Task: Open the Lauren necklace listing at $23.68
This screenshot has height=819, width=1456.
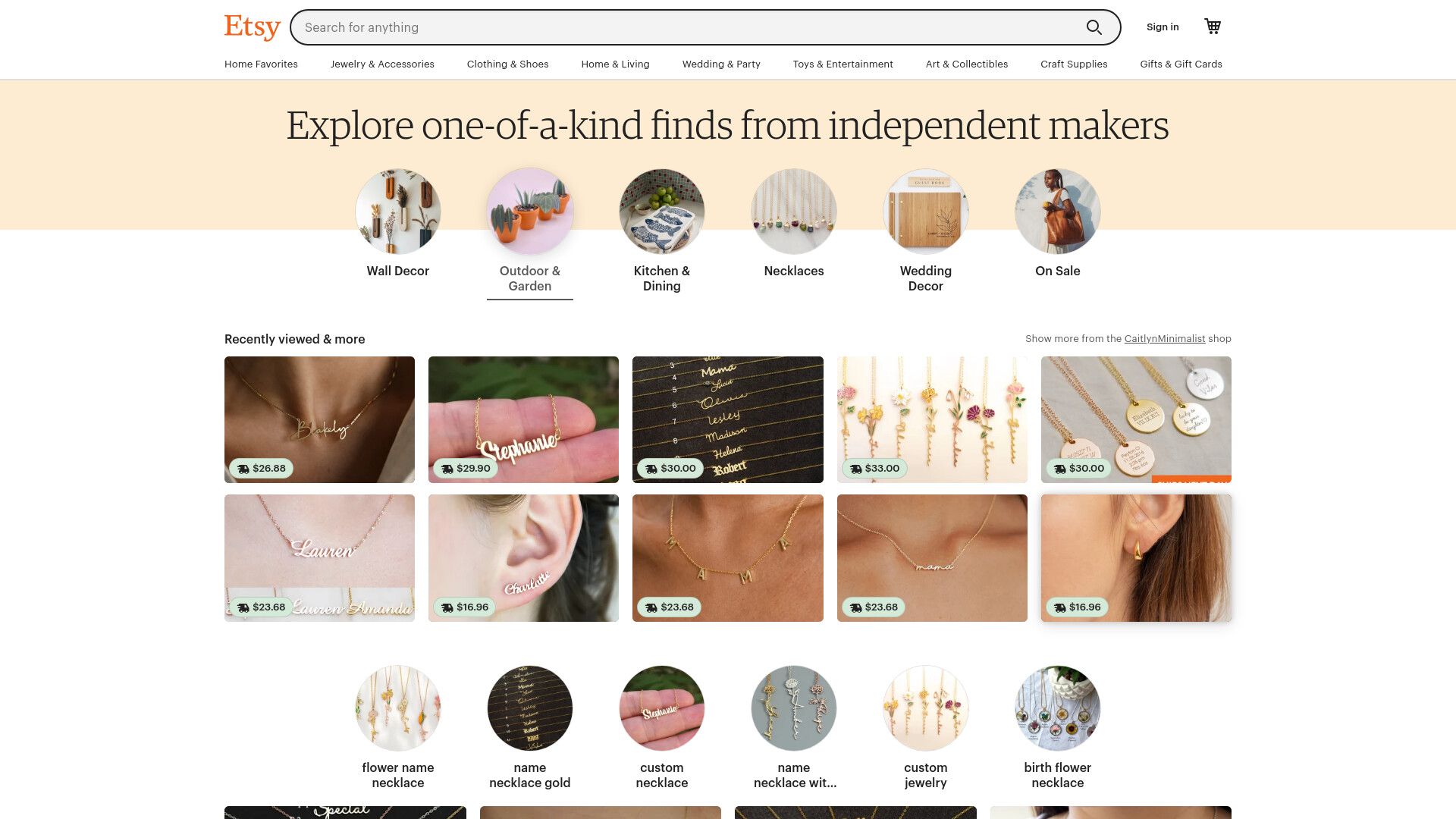Action: pos(319,558)
